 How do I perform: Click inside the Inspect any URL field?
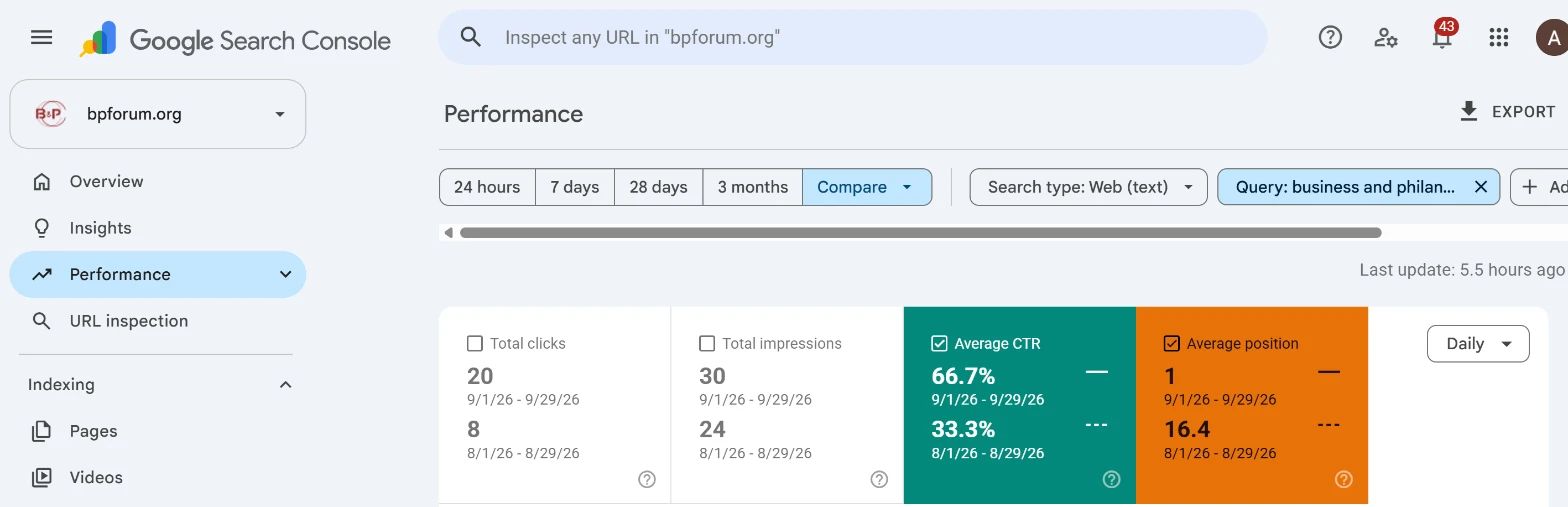click(x=852, y=38)
